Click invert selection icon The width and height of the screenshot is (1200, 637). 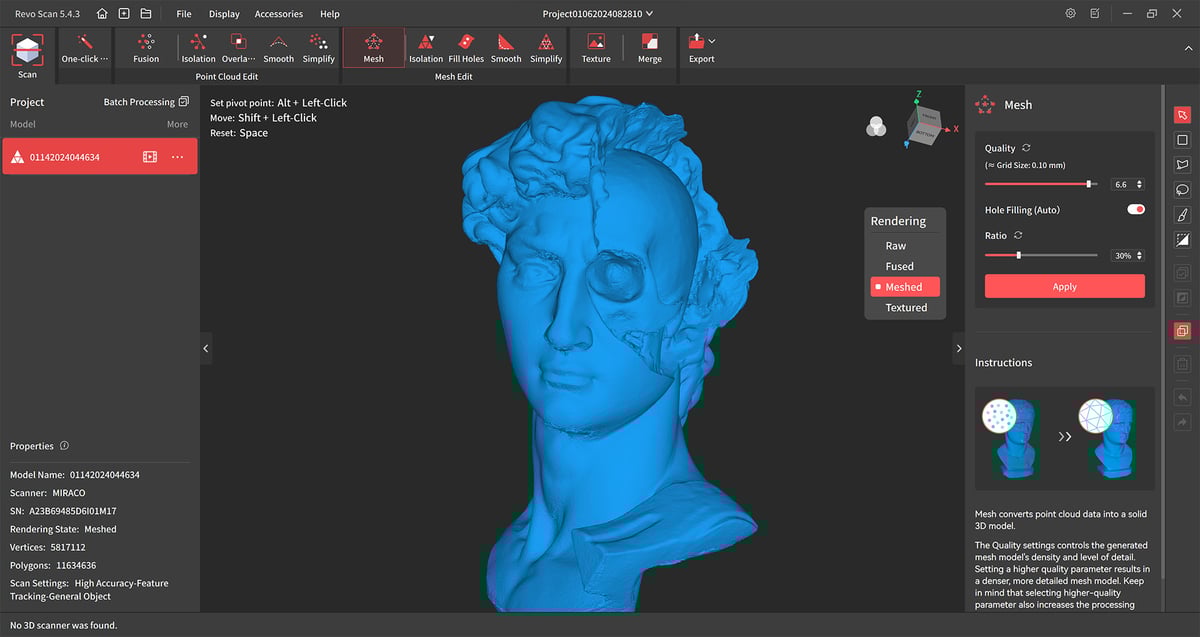tap(1182, 240)
